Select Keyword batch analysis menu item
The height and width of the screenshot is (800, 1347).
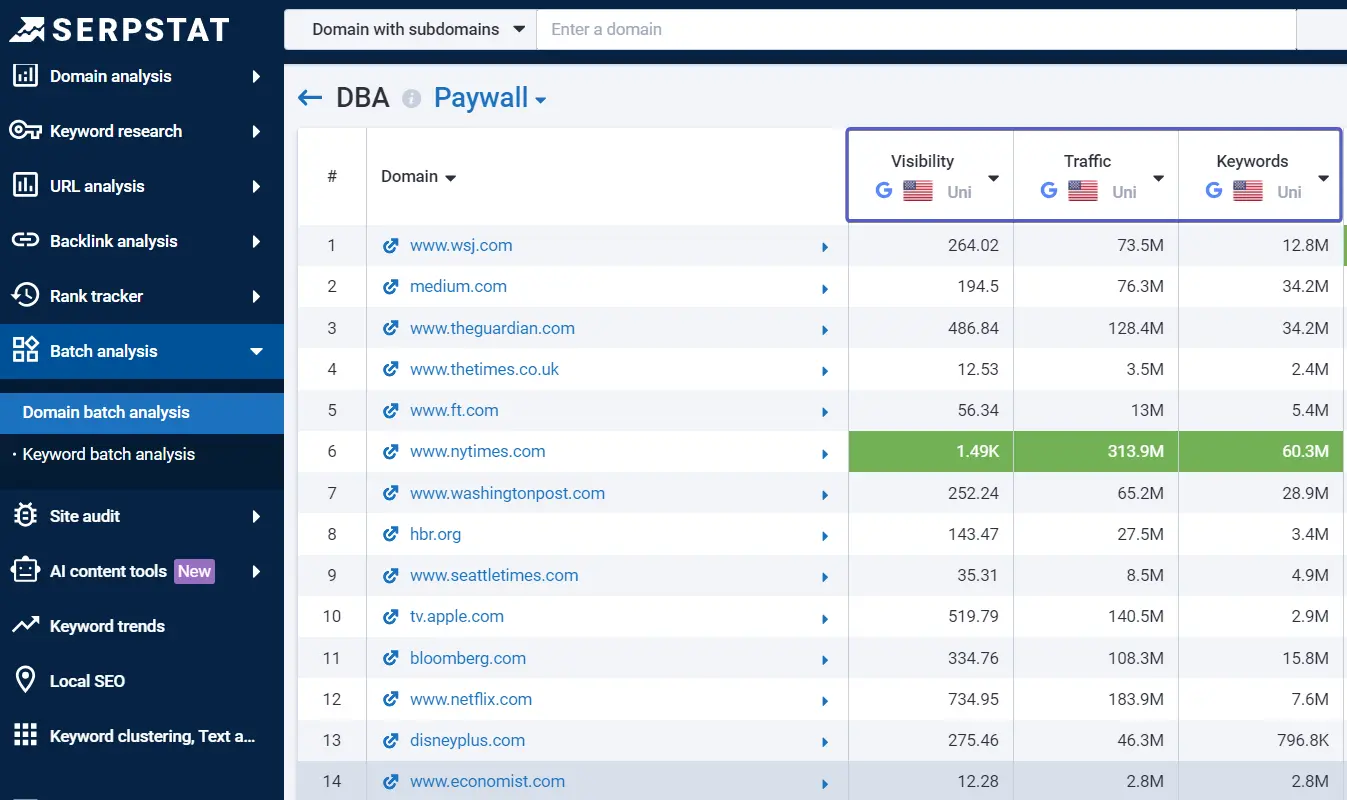[x=142, y=454]
